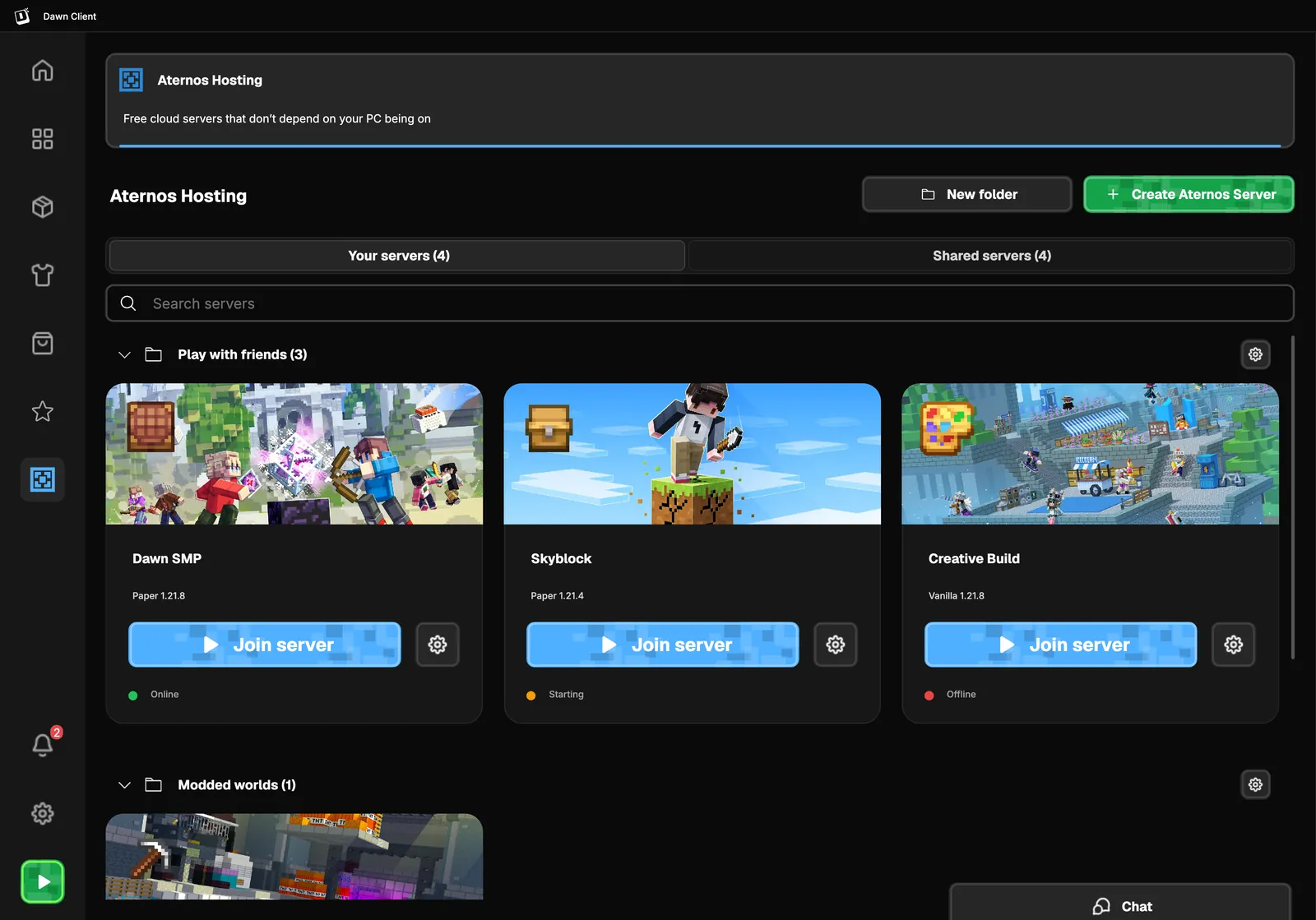
Task: Switch to Your servers tab
Action: (398, 256)
